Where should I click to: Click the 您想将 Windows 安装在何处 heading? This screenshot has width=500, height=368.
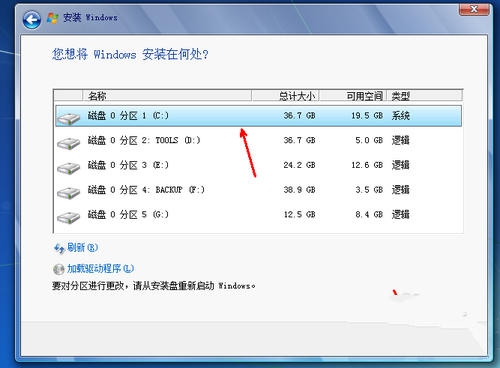[130, 54]
